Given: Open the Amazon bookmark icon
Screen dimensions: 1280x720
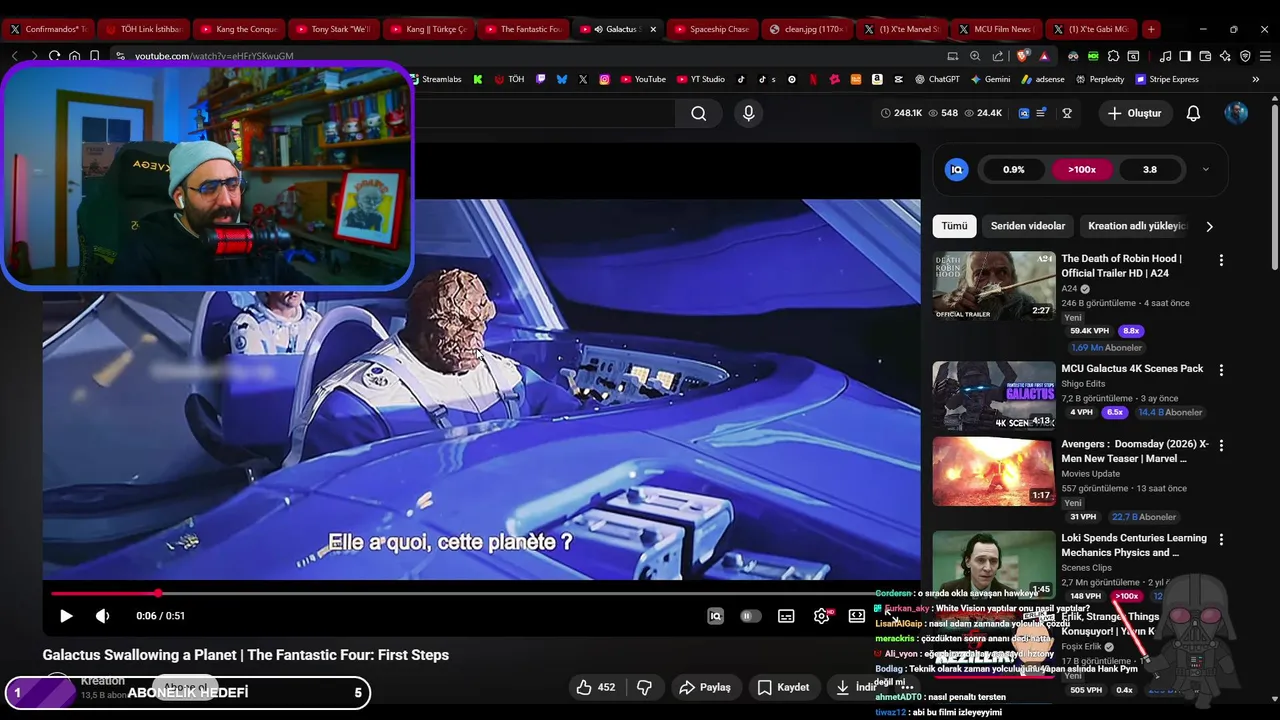Looking at the screenshot, I should [877, 79].
